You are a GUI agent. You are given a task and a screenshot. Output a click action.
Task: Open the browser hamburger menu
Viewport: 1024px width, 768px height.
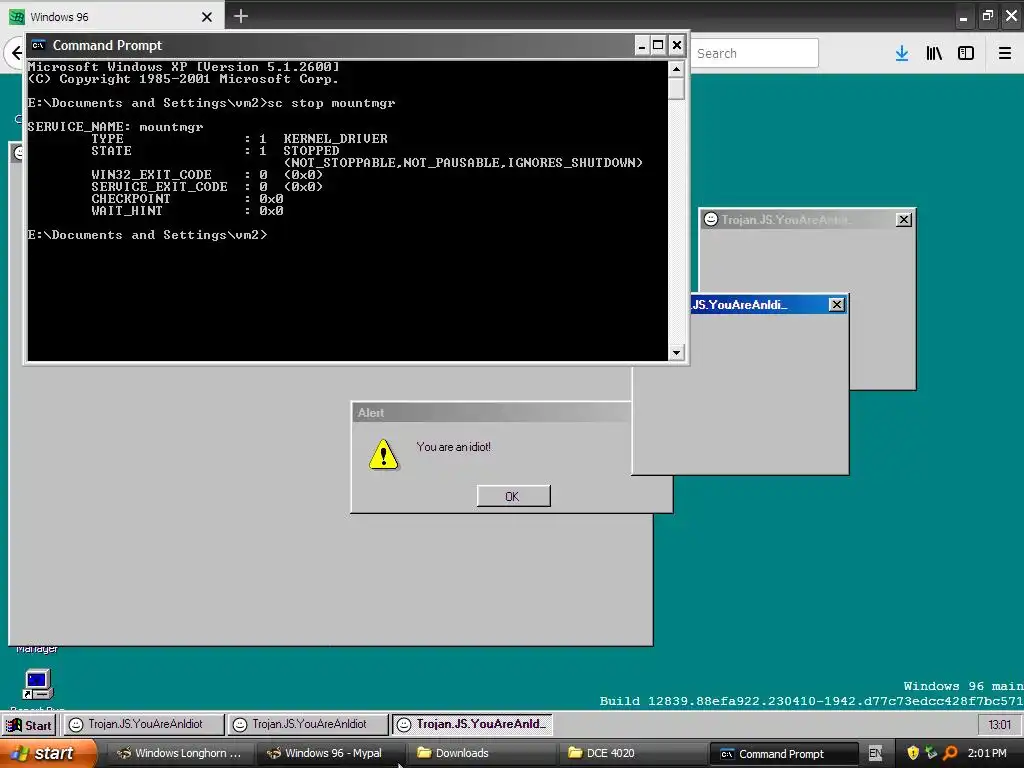[x=1005, y=54]
